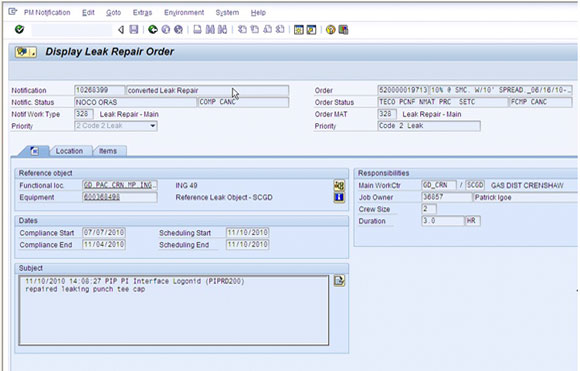Viewport: 580px width, 371px height.
Task: Click plant field SCGD
Action: click(475, 185)
